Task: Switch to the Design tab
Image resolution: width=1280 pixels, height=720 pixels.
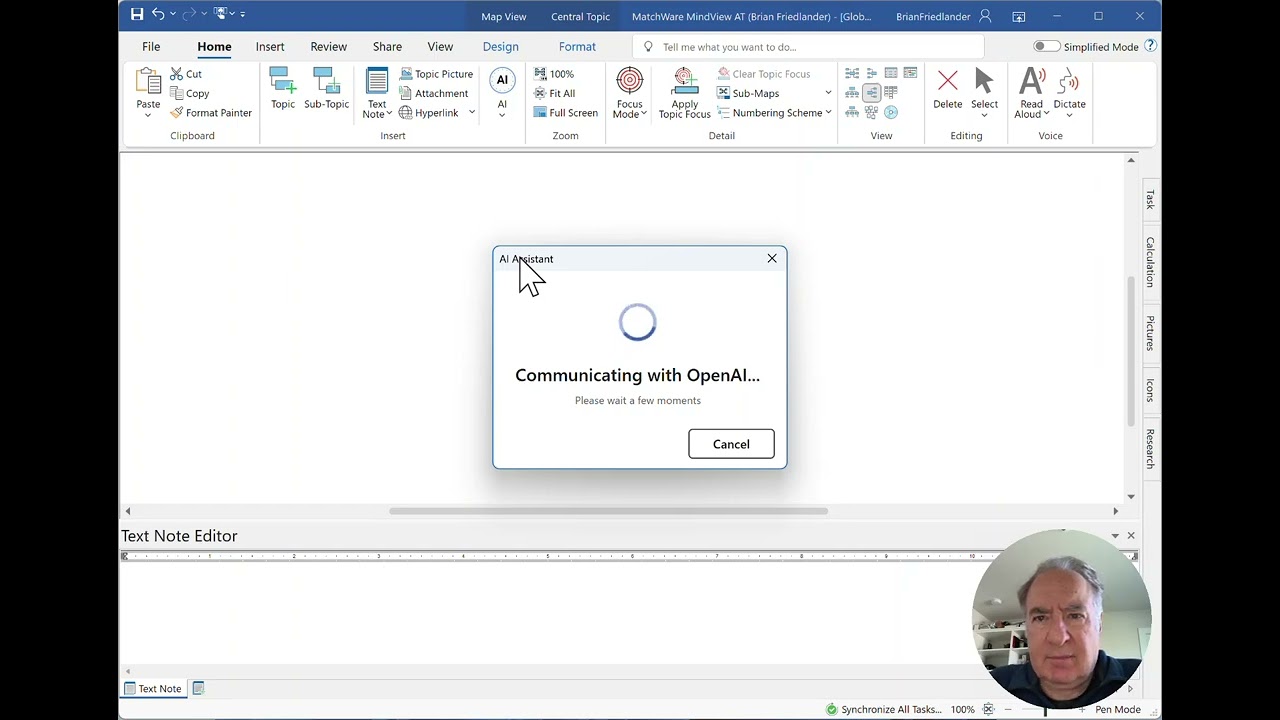Action: pyautogui.click(x=500, y=46)
